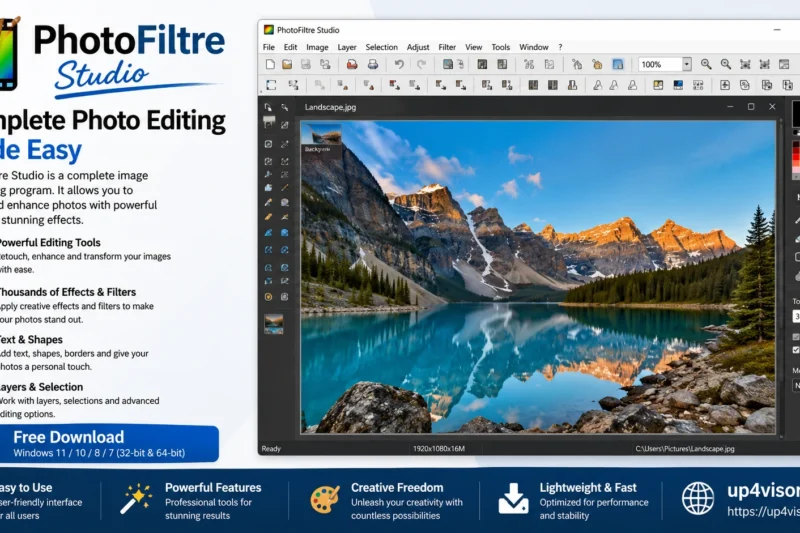
Task: Pick a red shade from color palette
Action: tap(796, 159)
